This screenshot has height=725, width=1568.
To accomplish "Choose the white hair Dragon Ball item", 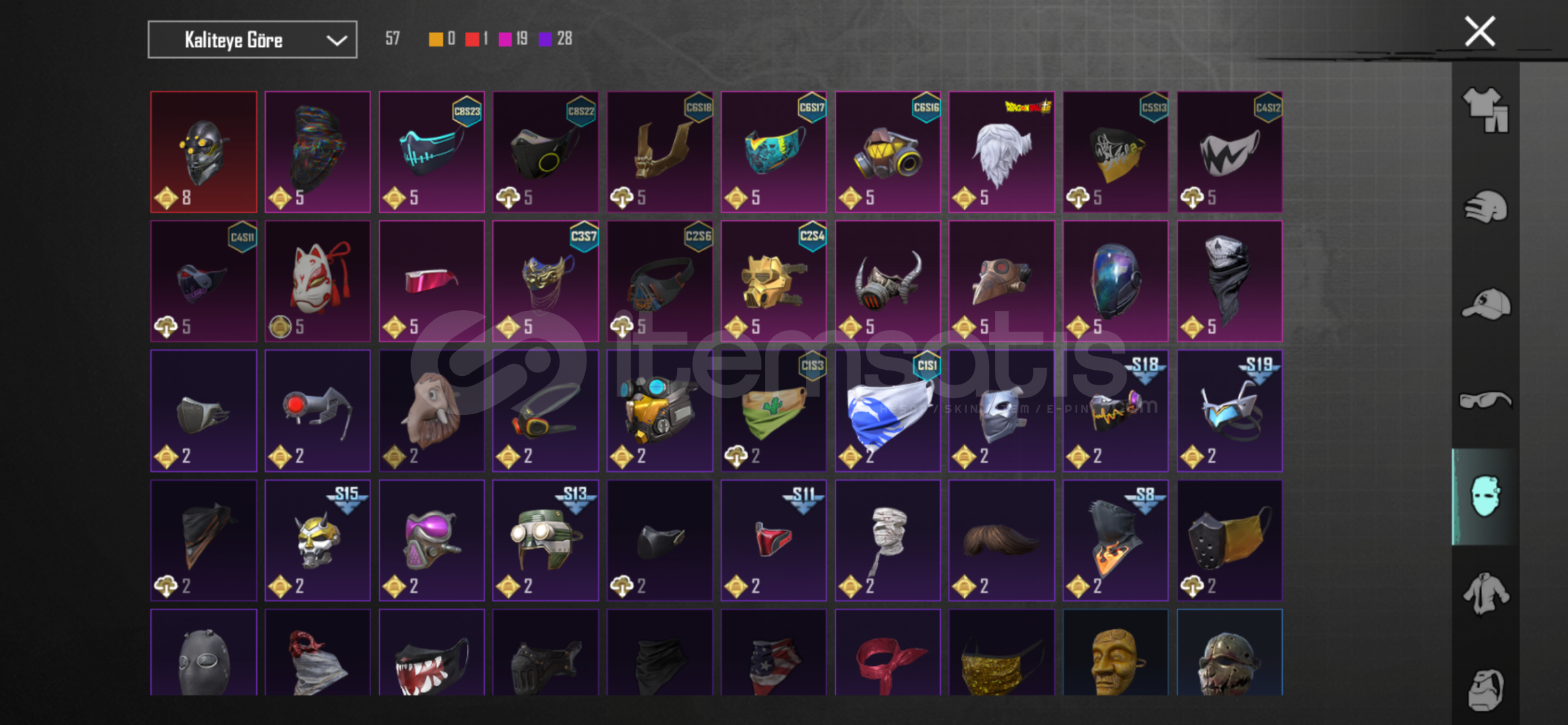I will point(1002,152).
